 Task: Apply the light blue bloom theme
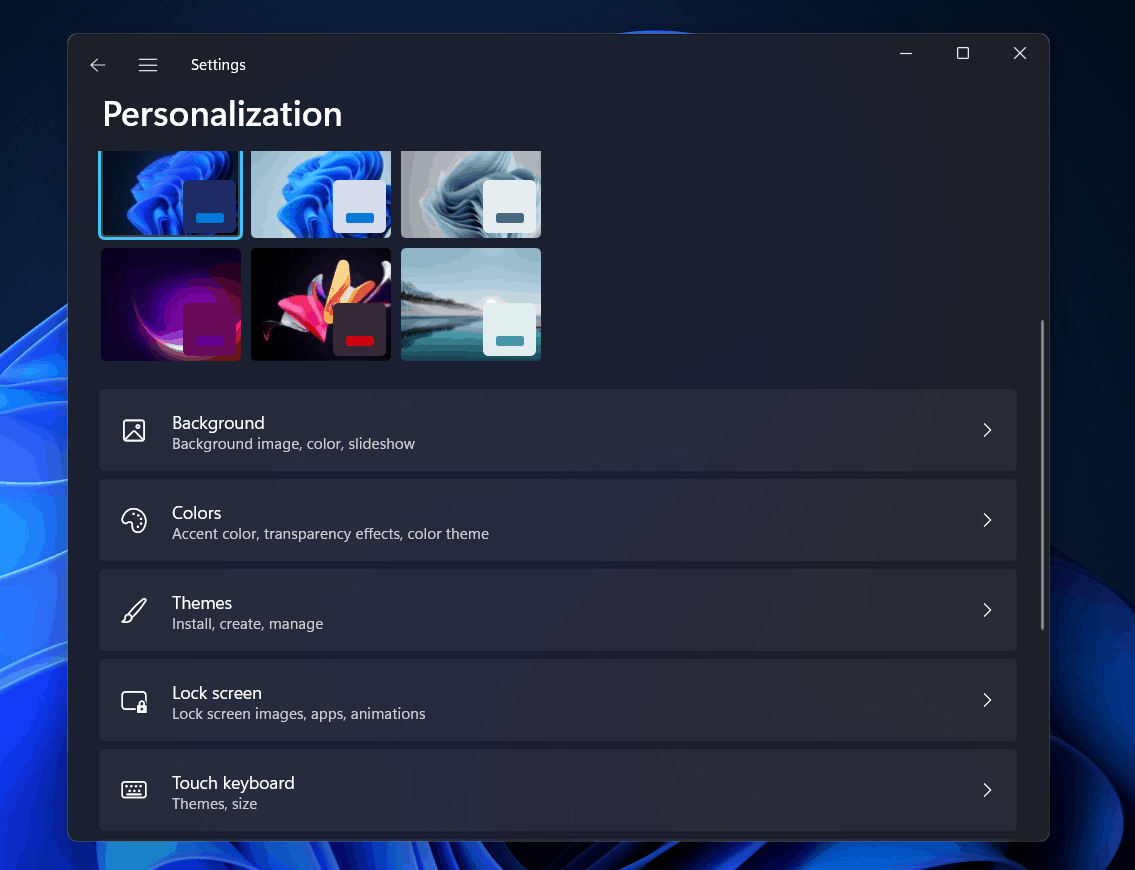[x=320, y=194]
